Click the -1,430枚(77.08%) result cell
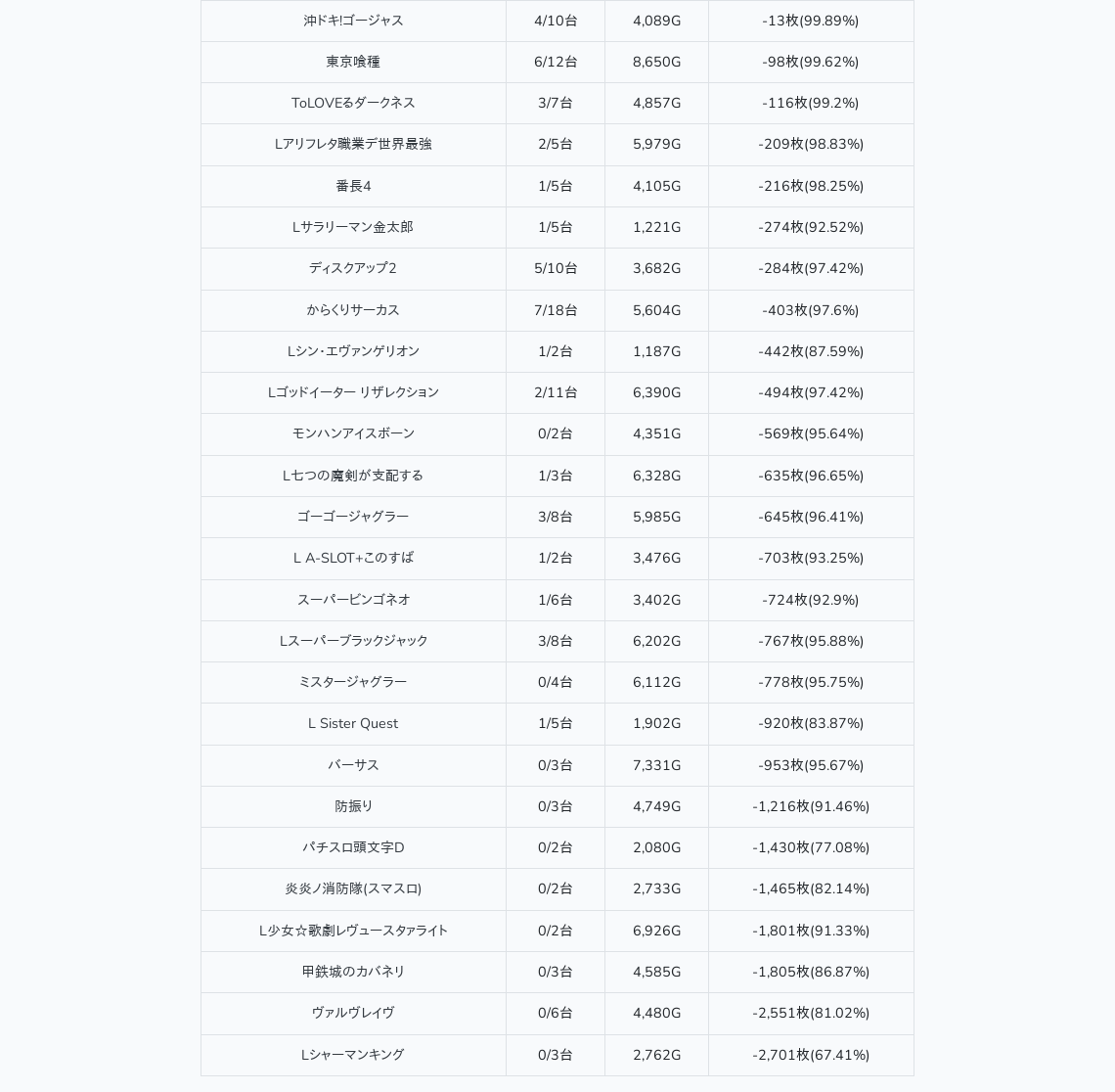1115x1092 pixels. 811,847
